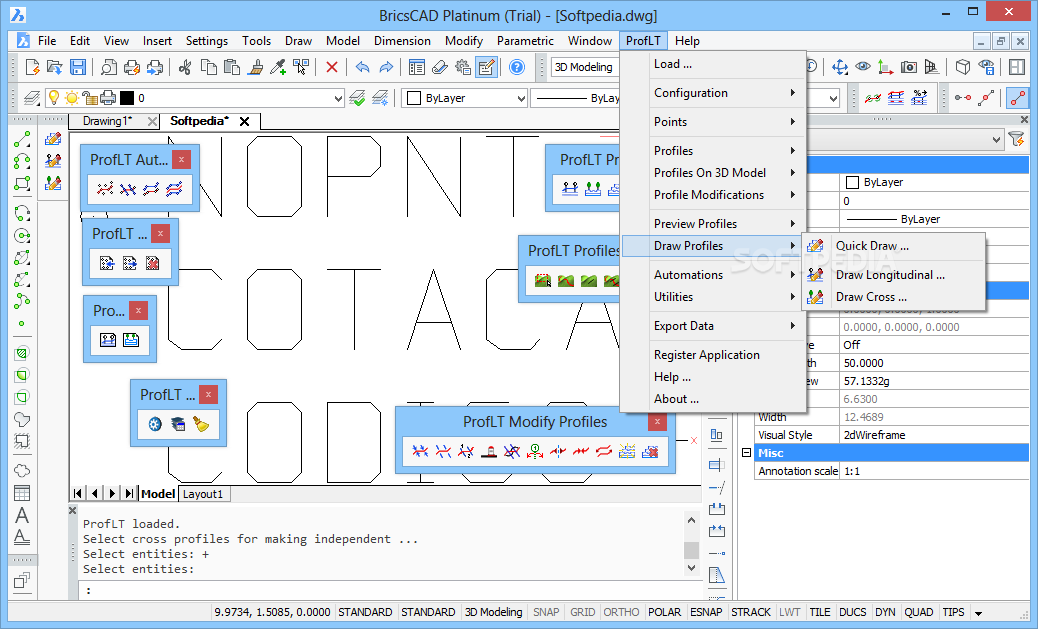Toggle STRACK in status bar

[751, 612]
